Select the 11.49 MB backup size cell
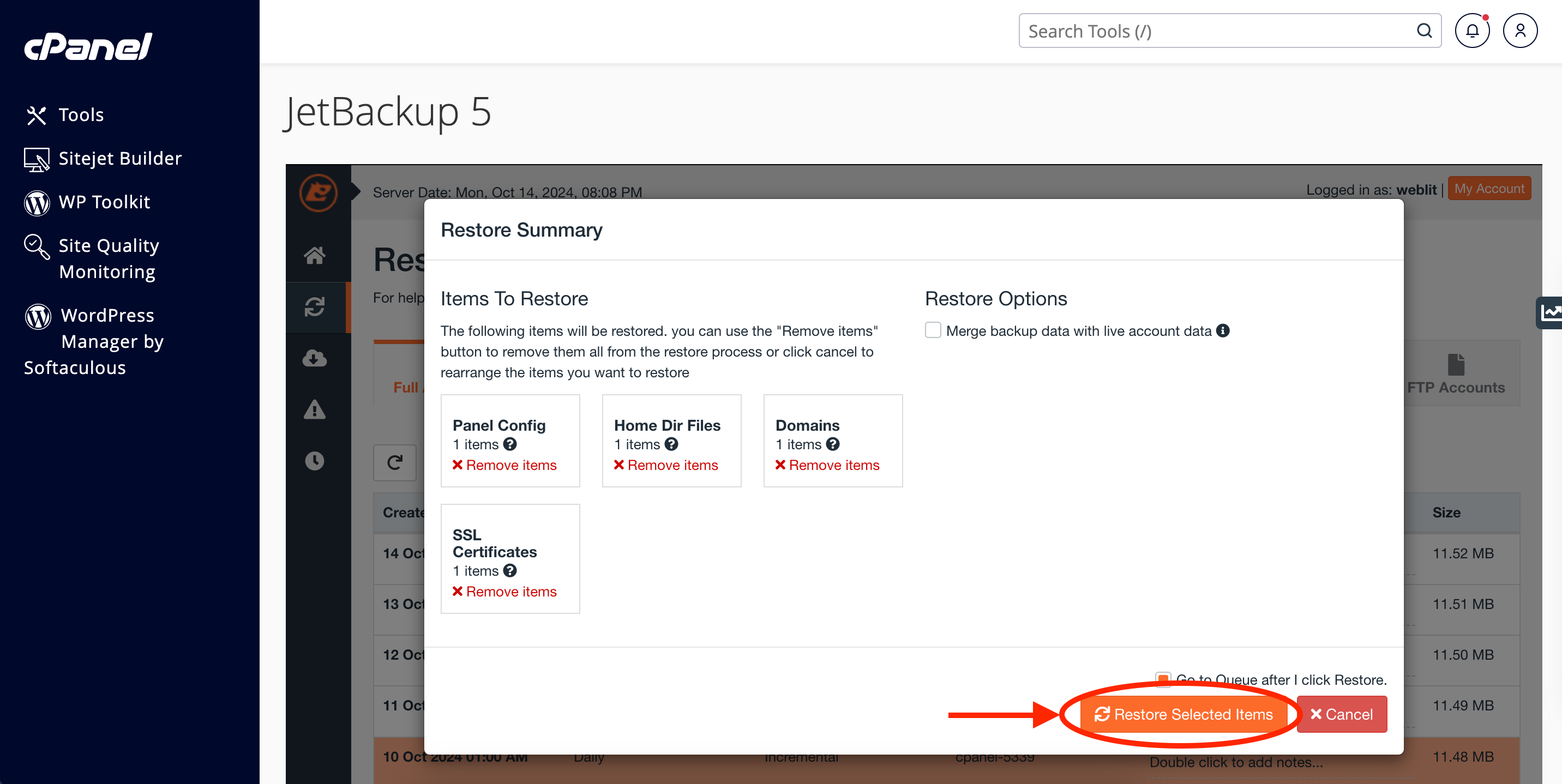The width and height of the screenshot is (1562, 784). point(1463,705)
